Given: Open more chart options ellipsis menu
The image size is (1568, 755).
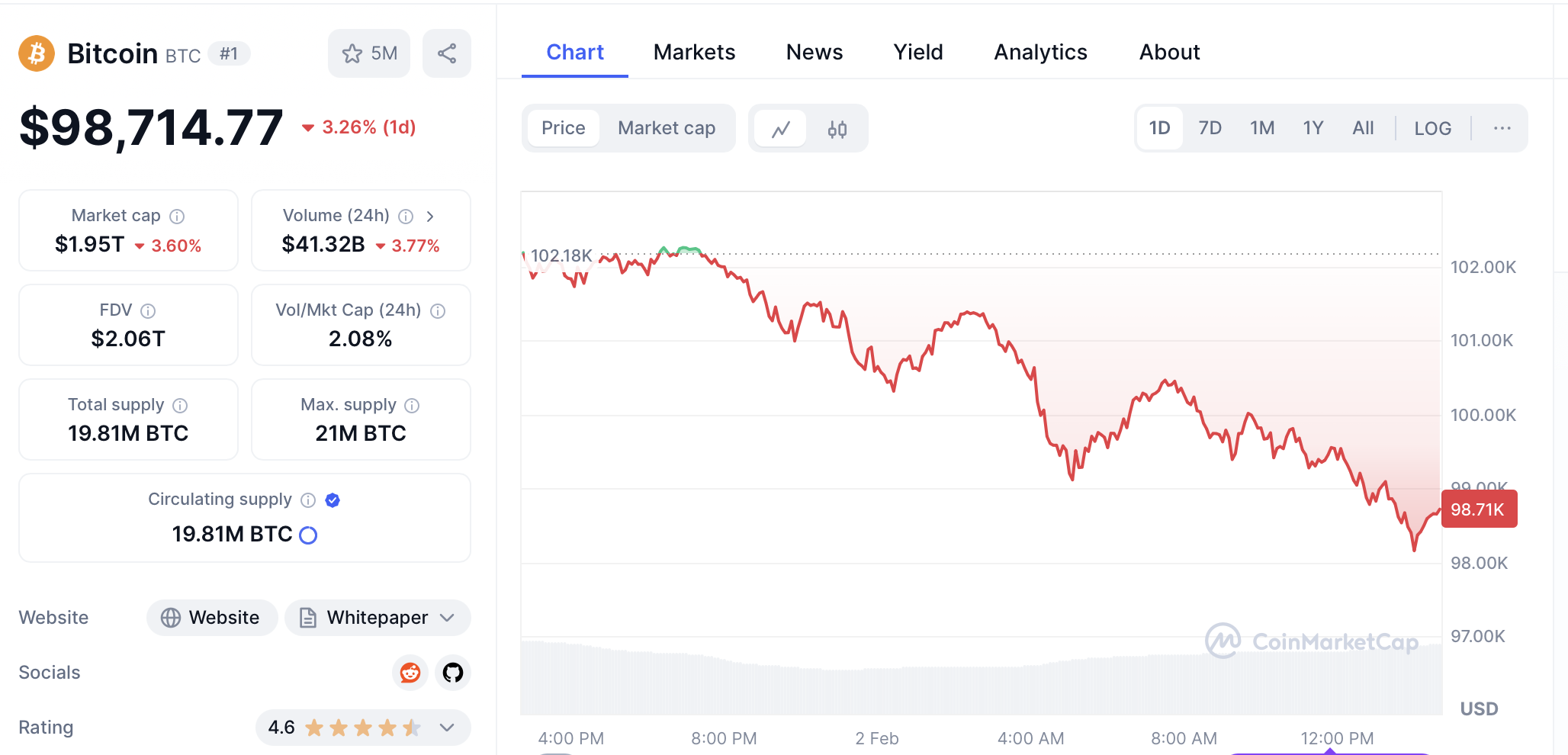Looking at the screenshot, I should [1502, 128].
